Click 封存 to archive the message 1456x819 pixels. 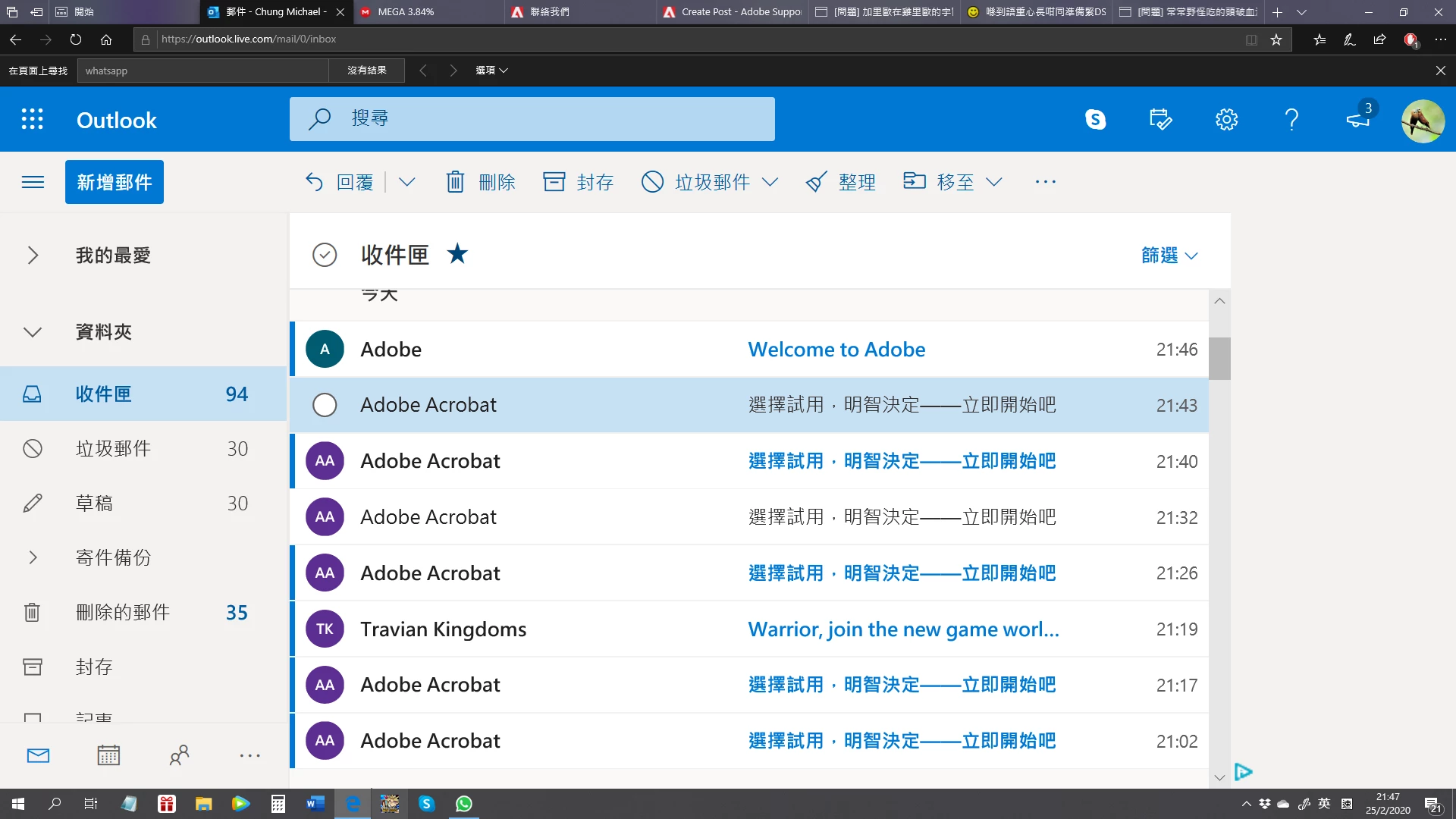578,182
